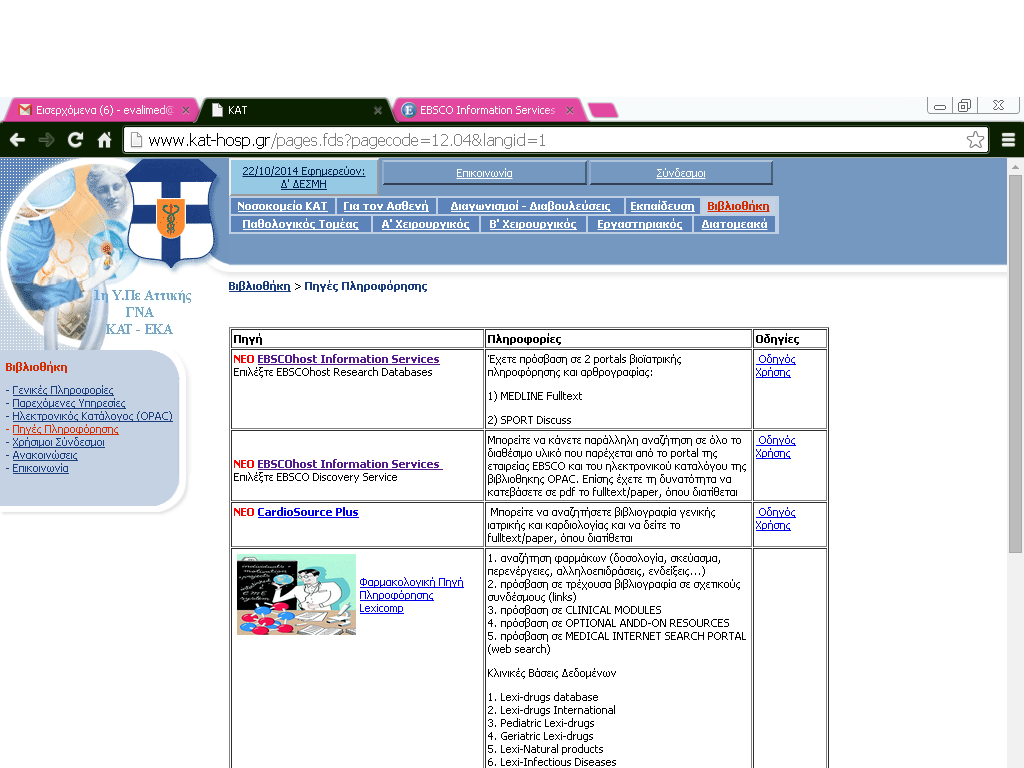Open Διαγωνισμοί - Διαβουλεύσεις menu
Viewport: 1024px width, 768px height.
(x=530, y=206)
